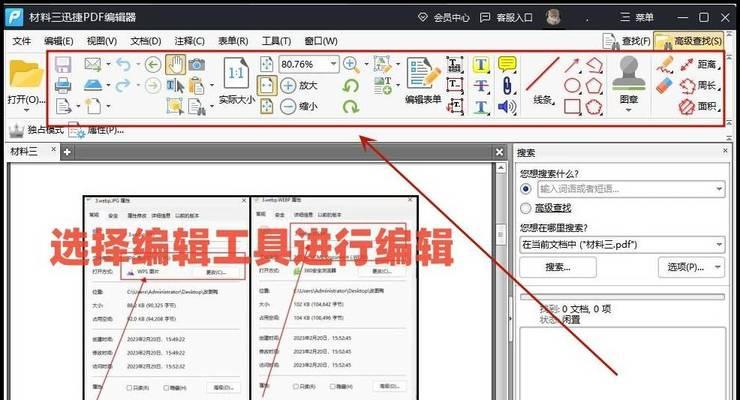Image resolution: width=740 pixels, height=400 pixels.
Task: Rotate the page clockwise
Action: click(351, 107)
